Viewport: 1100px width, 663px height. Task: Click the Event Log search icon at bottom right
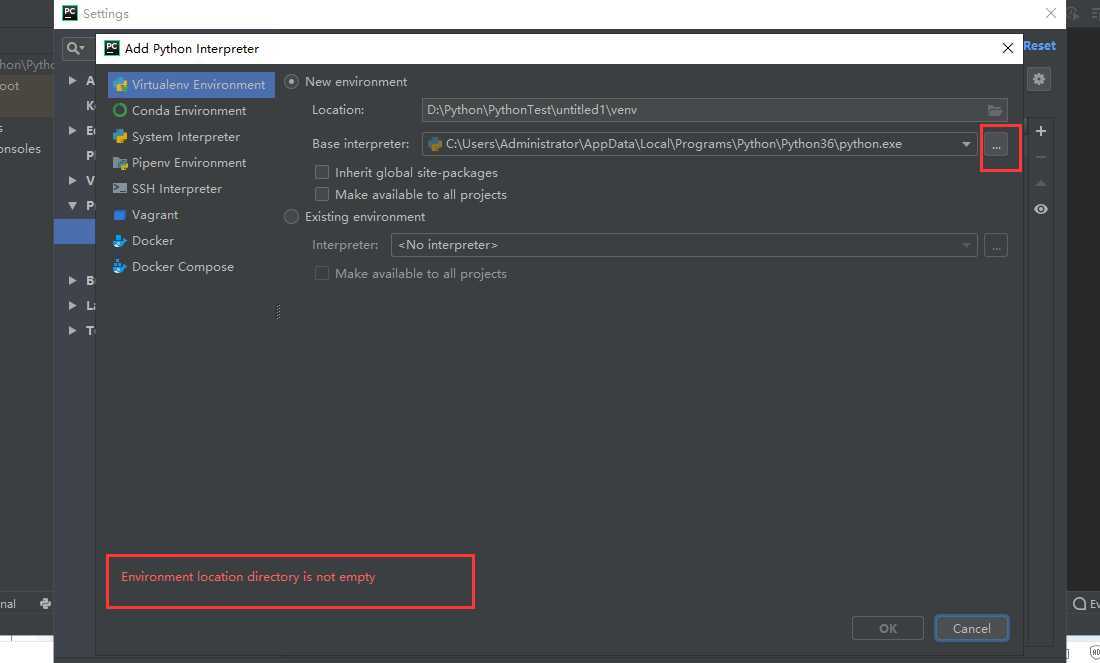pyautogui.click(x=1080, y=603)
